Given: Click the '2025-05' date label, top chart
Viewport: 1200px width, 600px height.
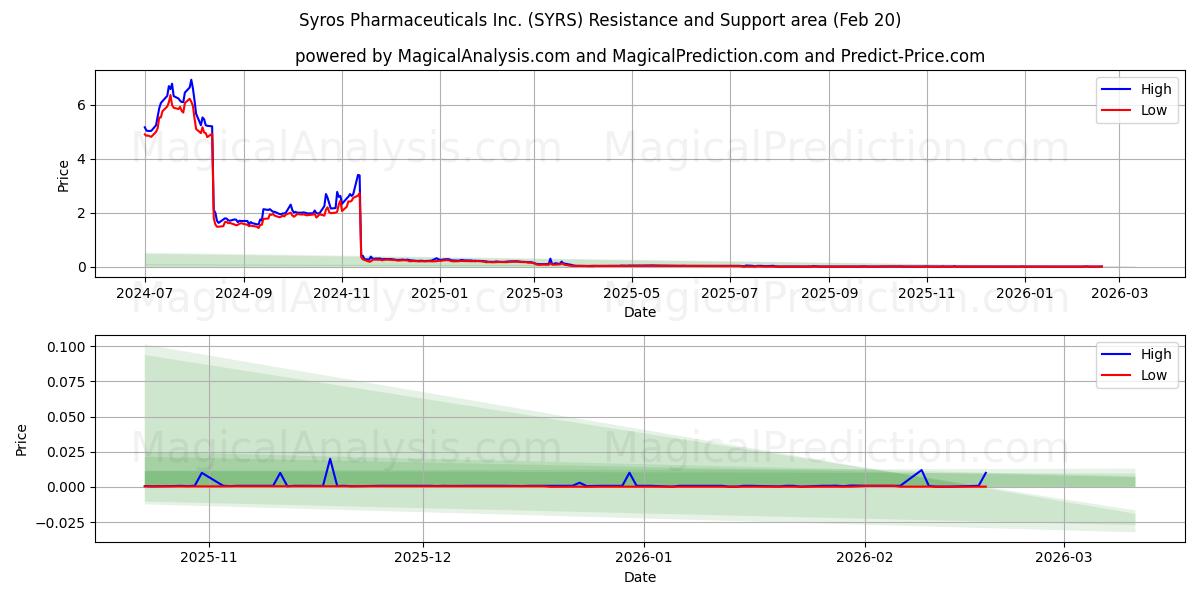Looking at the screenshot, I should tap(632, 294).
